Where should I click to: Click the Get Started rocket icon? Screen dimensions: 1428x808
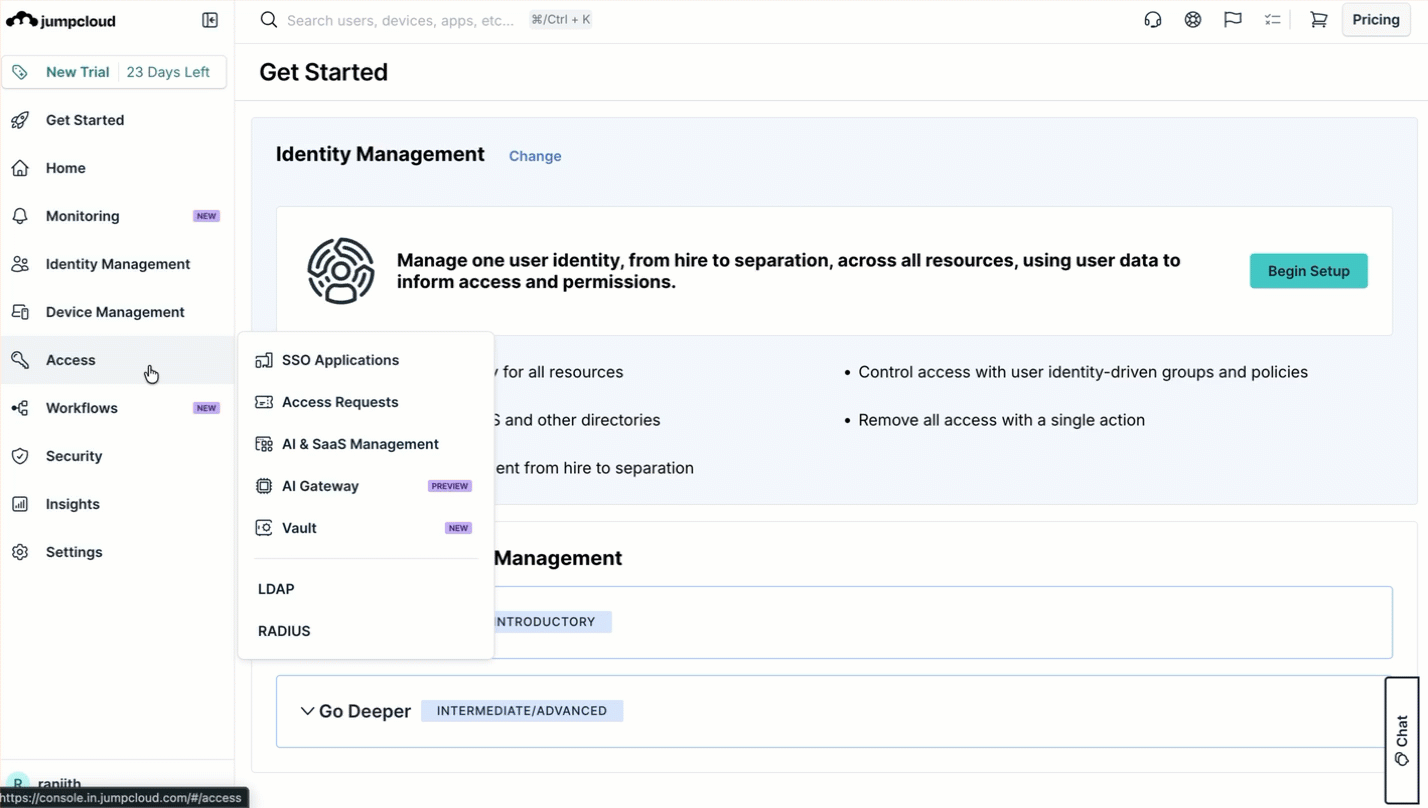(20, 120)
